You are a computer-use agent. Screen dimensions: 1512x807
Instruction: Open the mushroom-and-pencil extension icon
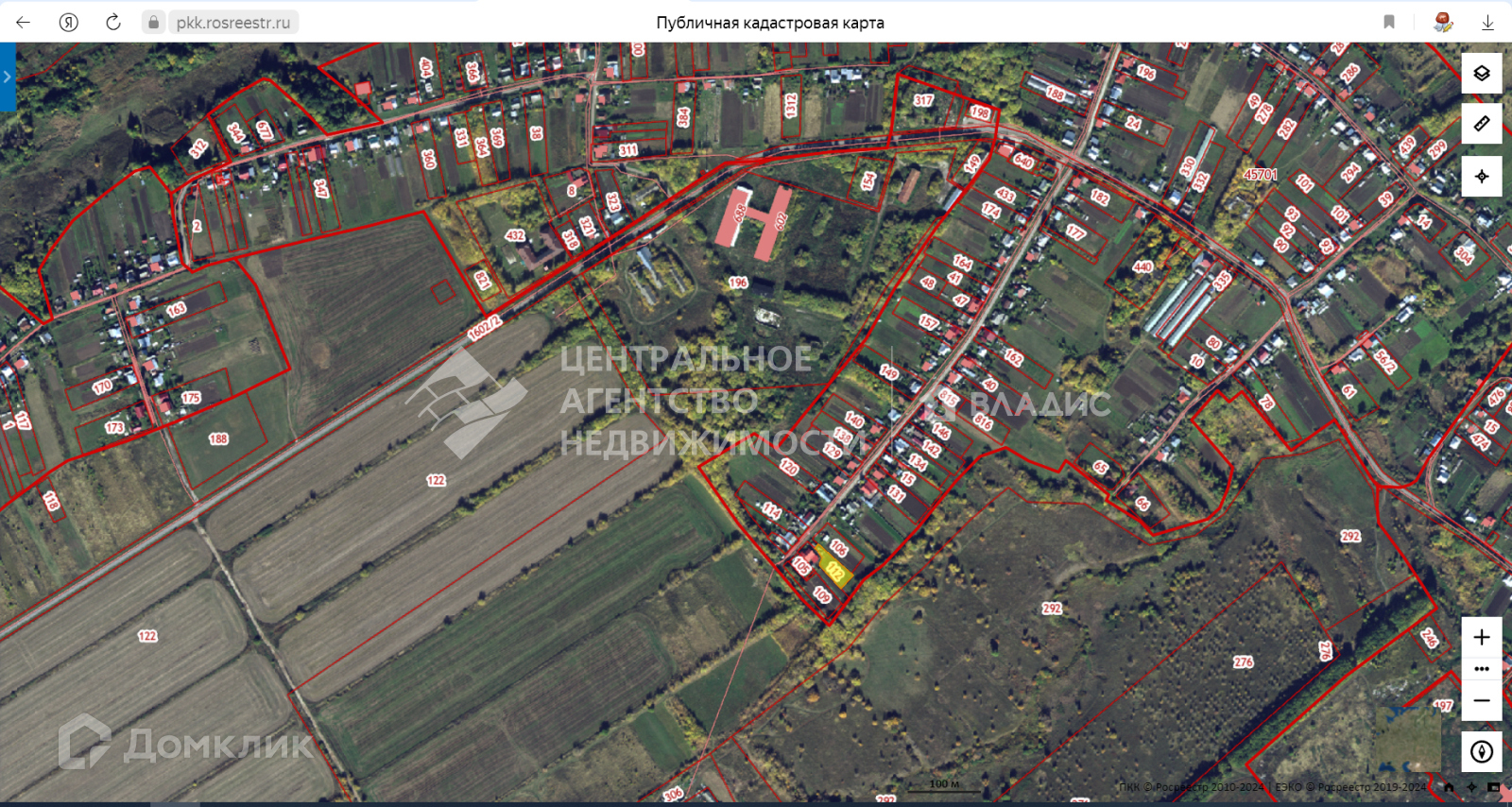tap(1442, 22)
